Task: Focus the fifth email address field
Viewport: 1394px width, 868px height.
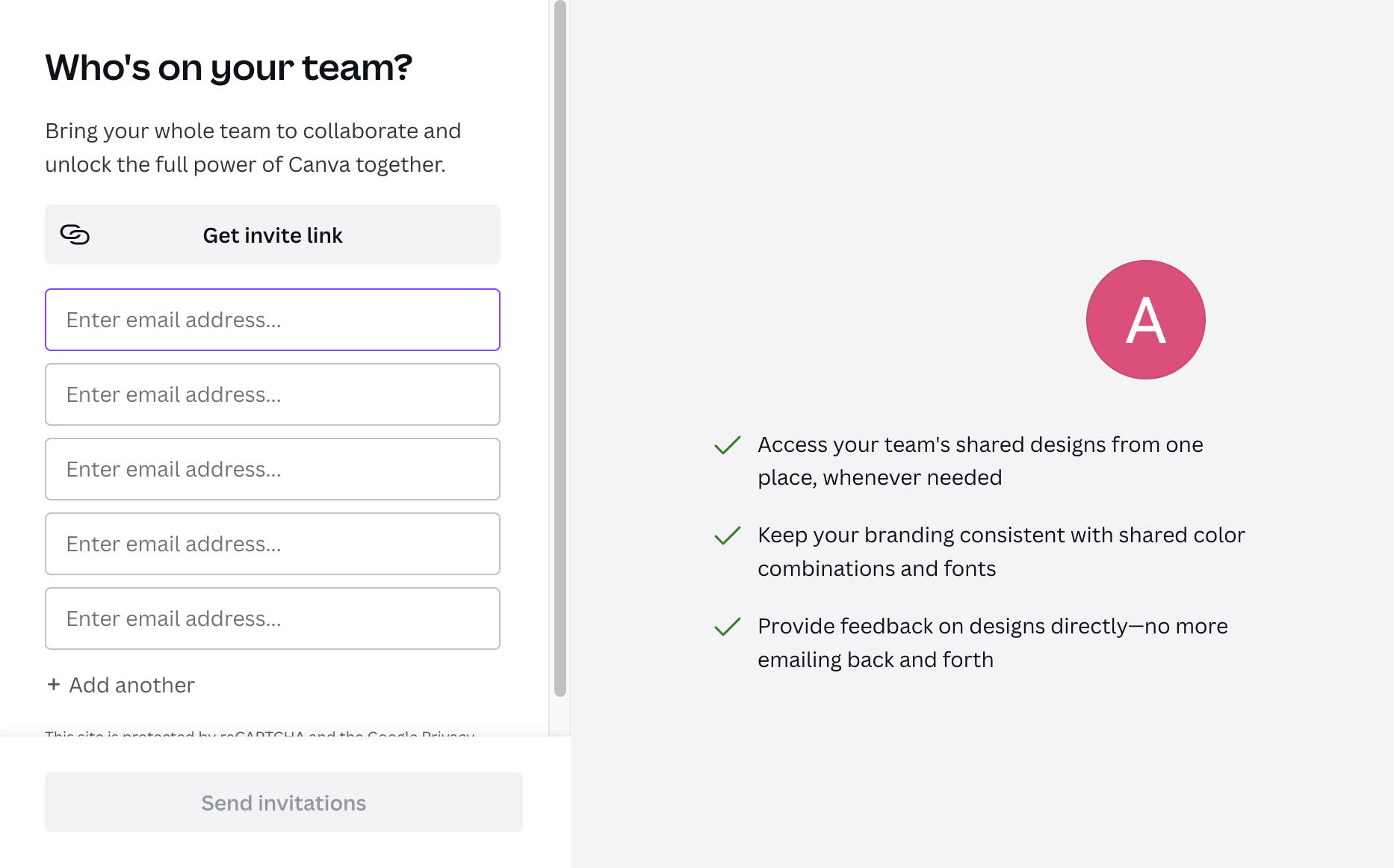Action: [x=273, y=619]
